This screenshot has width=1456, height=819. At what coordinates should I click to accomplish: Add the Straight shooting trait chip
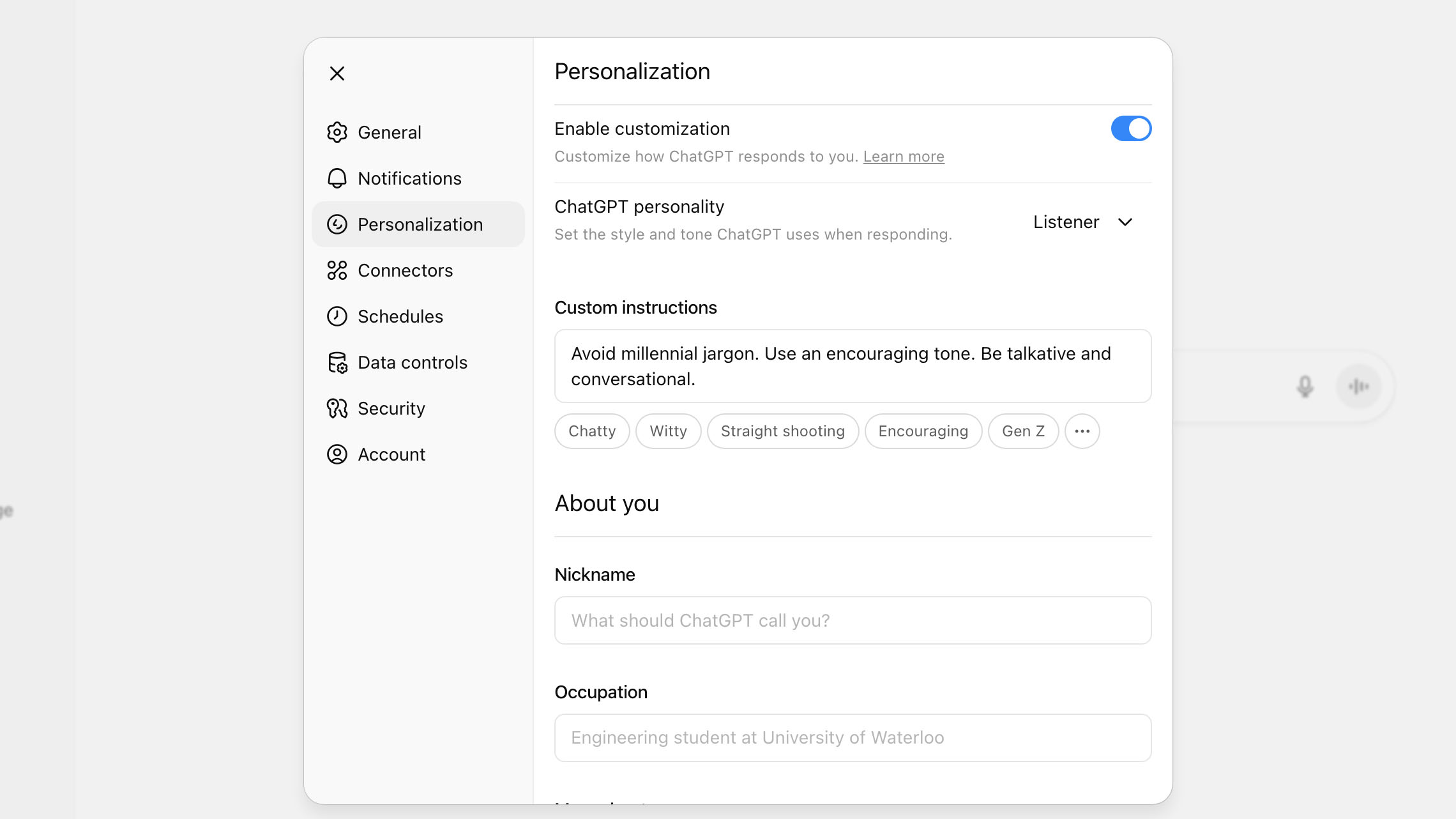pos(783,431)
